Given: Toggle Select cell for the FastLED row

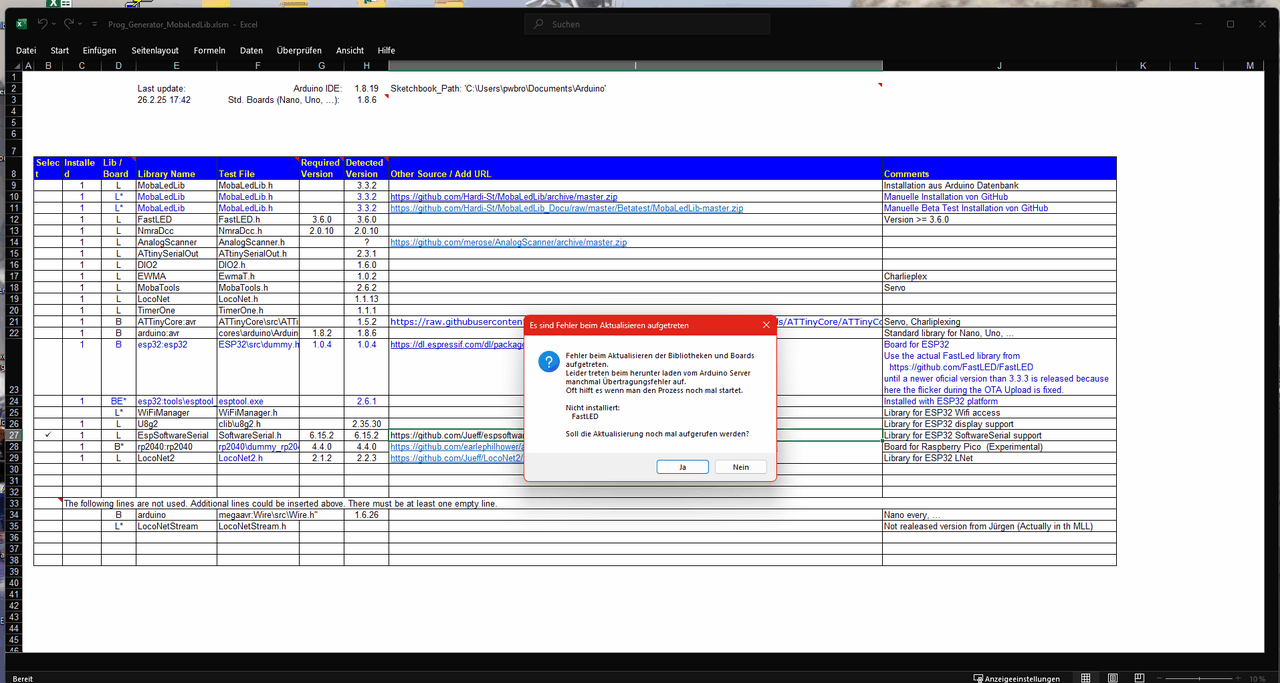Looking at the screenshot, I should [48, 219].
